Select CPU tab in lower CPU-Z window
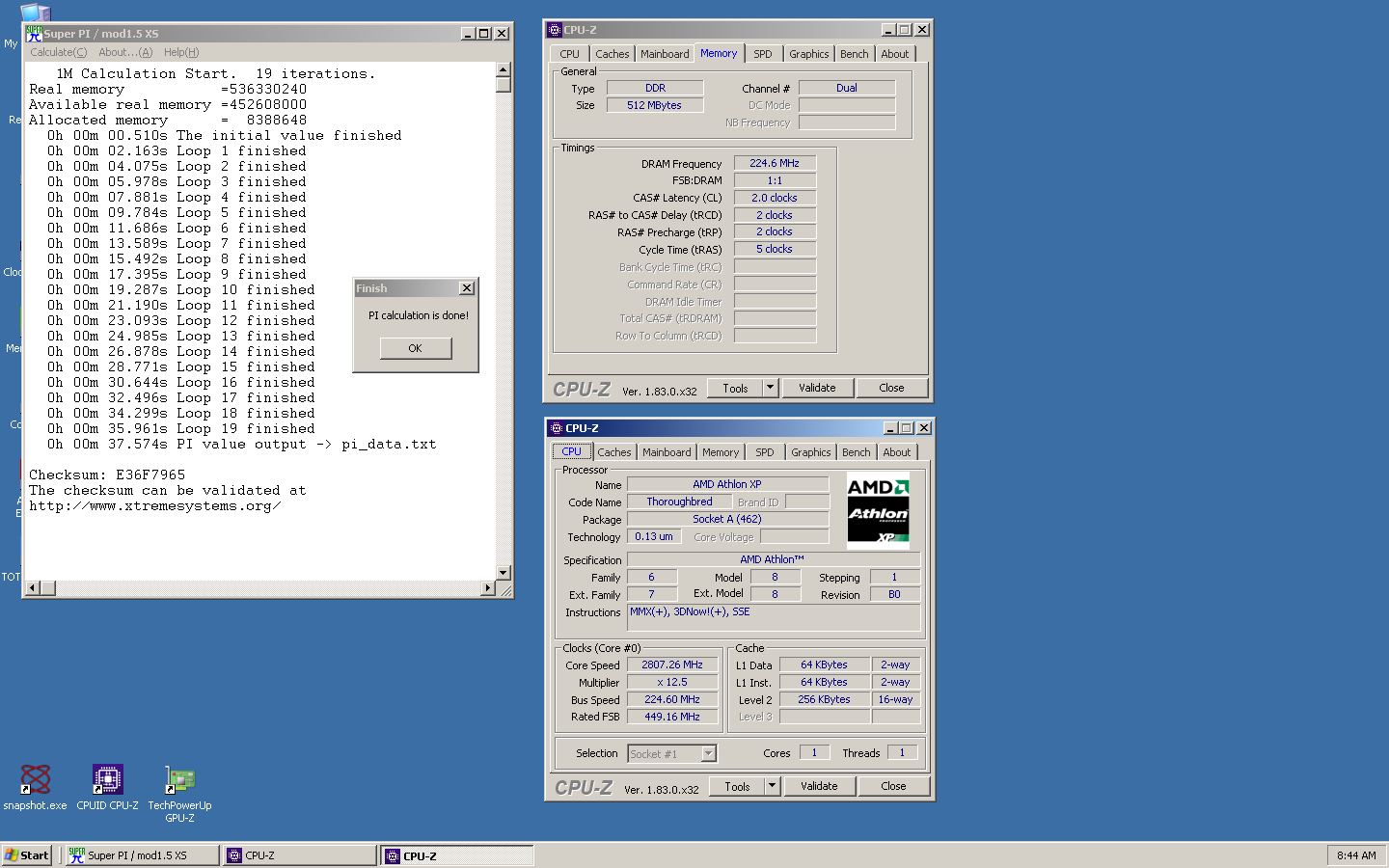 [572, 451]
